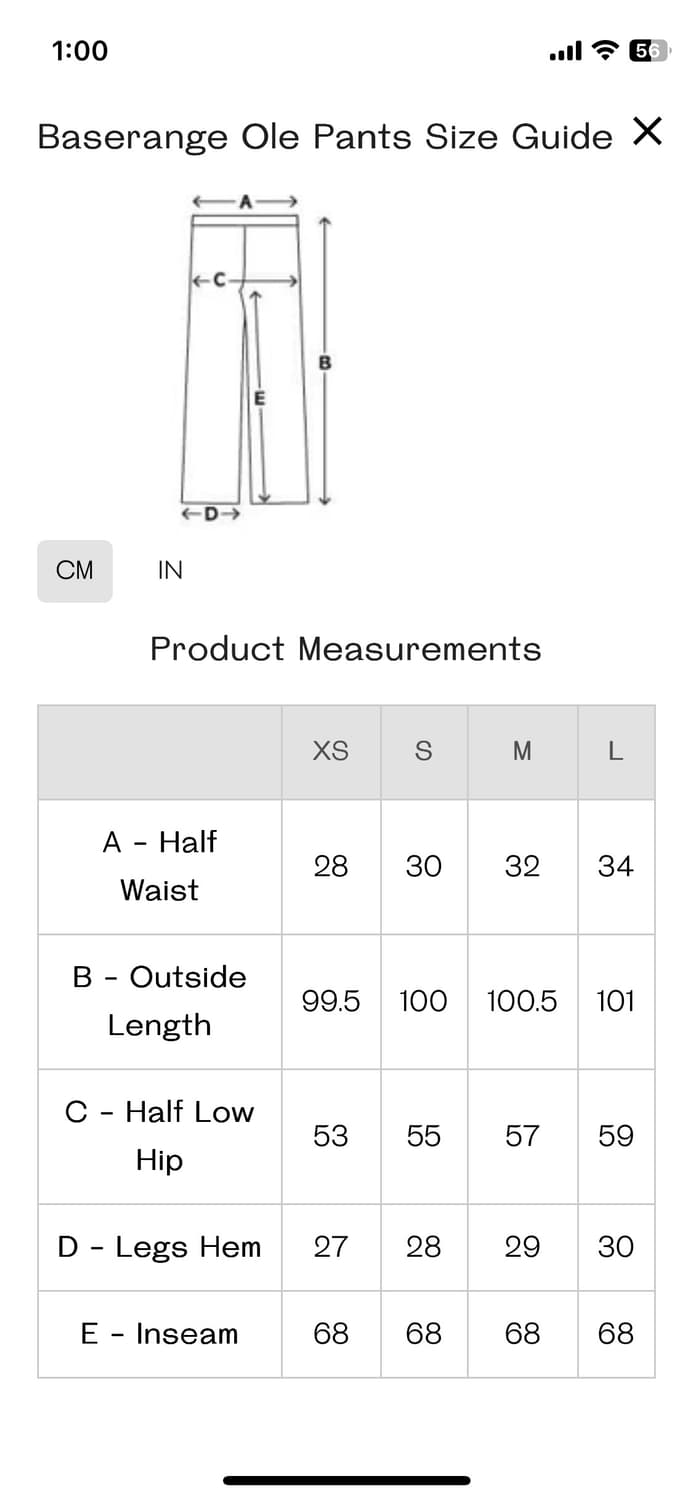Viewport: 693px width, 1500px height.
Task: Tap the 1:00 clock in status bar
Action: pyautogui.click(x=80, y=50)
